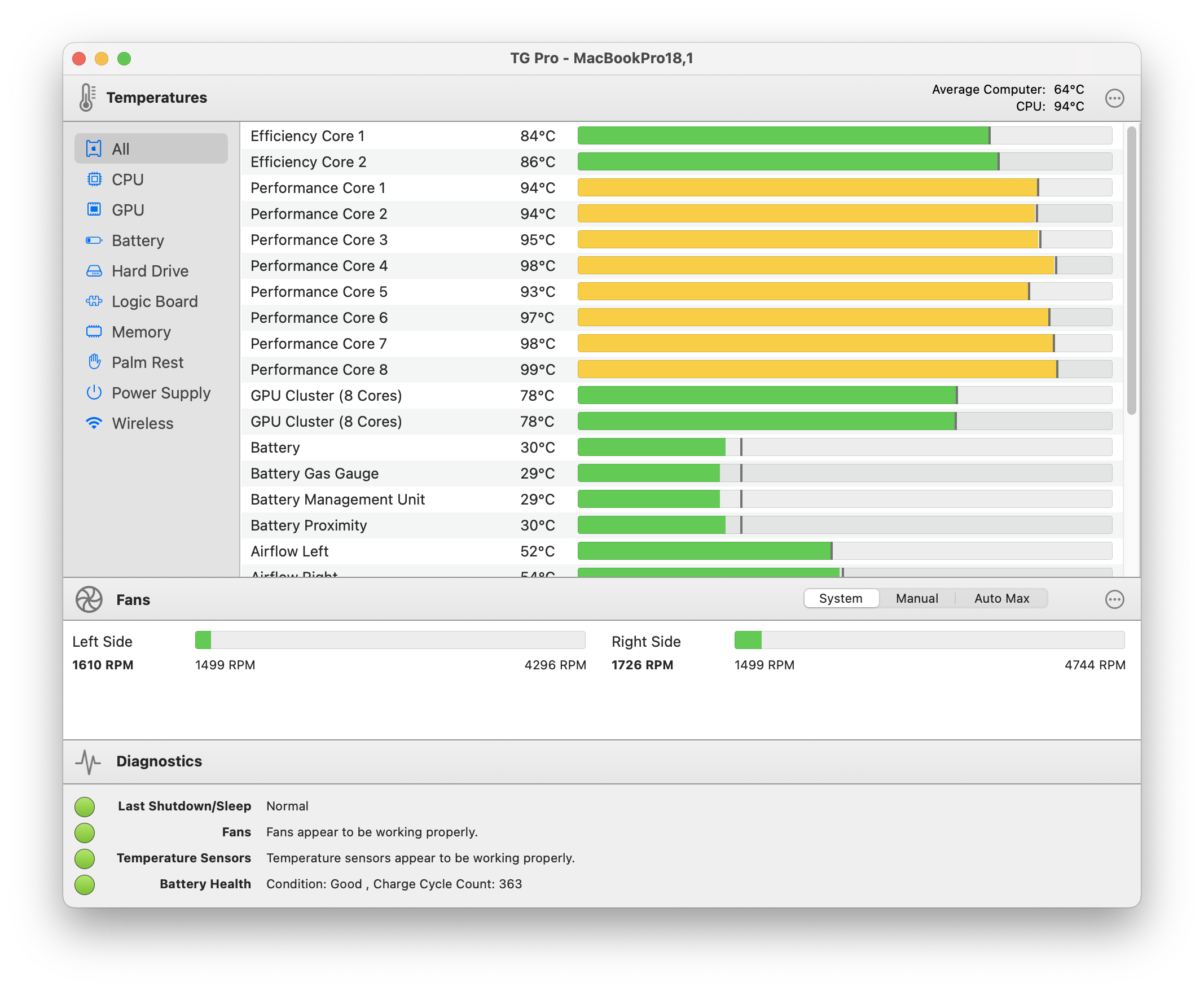The height and width of the screenshot is (991, 1204).
Task: Click the Hard Drive icon in sidebar
Action: click(x=94, y=270)
